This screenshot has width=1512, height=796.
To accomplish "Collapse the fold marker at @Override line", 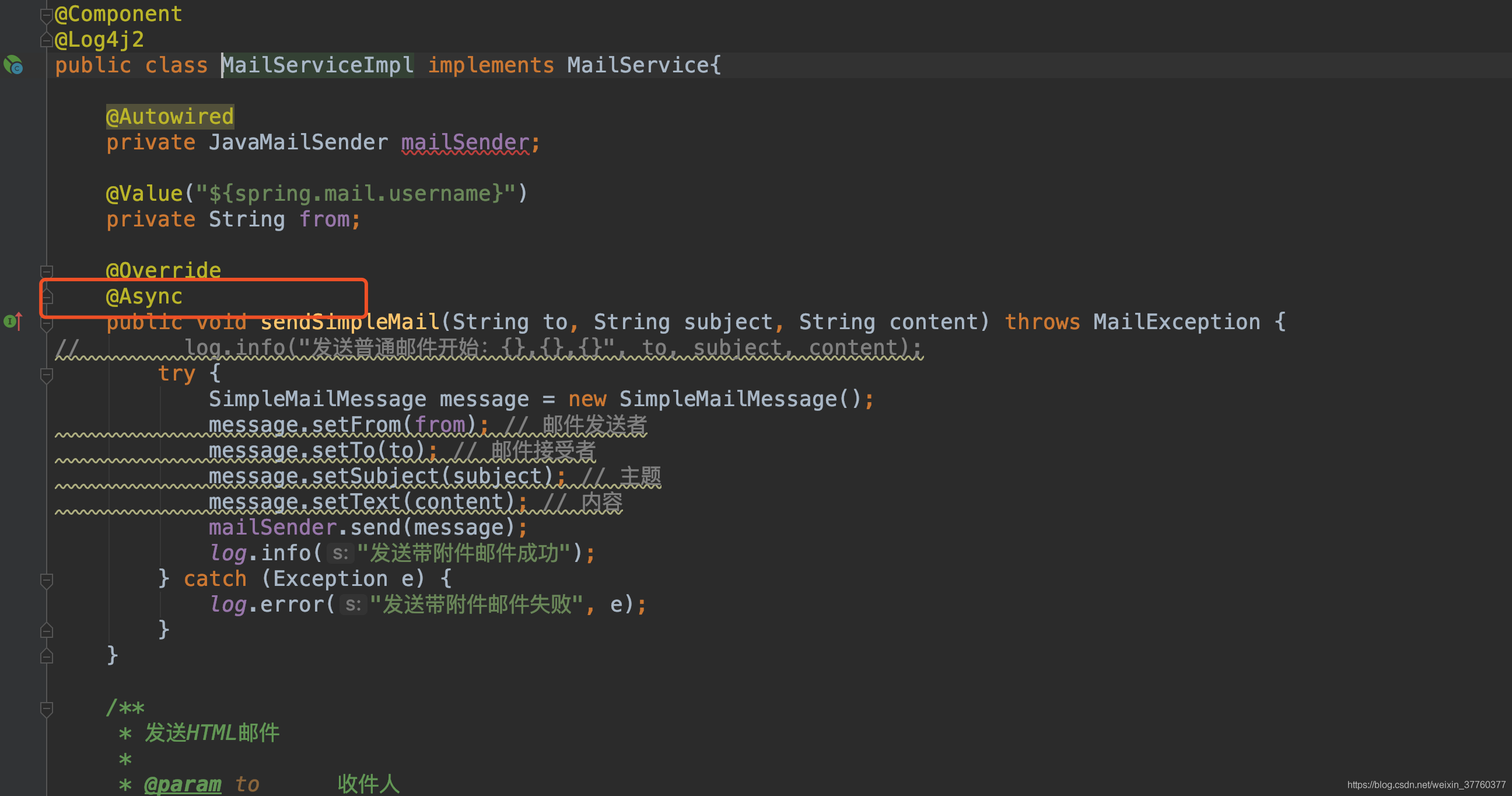I will [46, 271].
